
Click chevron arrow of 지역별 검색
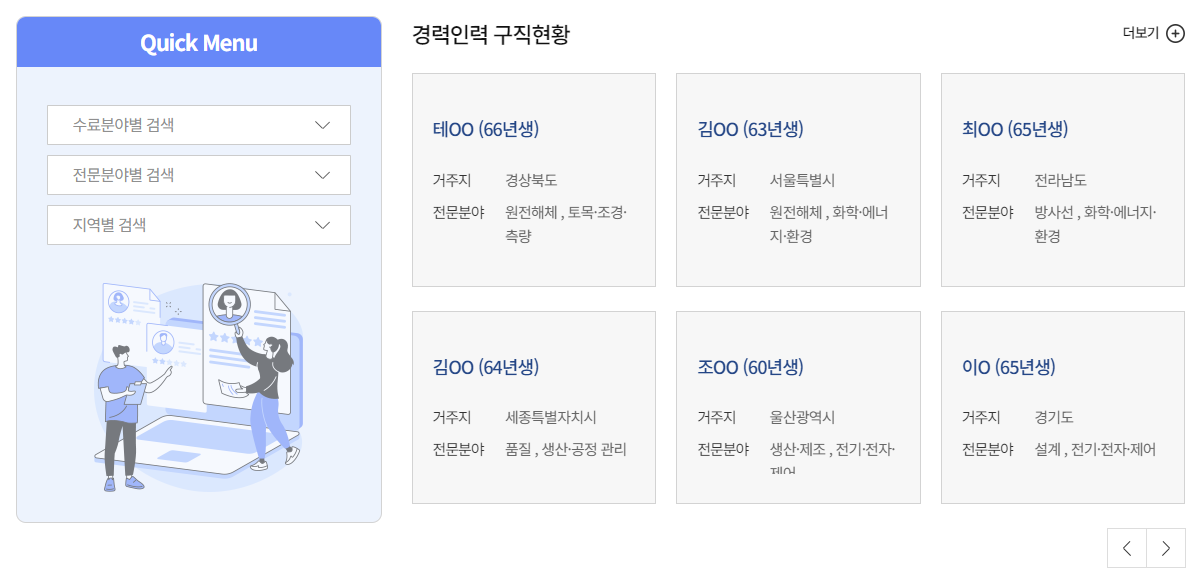(x=322, y=225)
